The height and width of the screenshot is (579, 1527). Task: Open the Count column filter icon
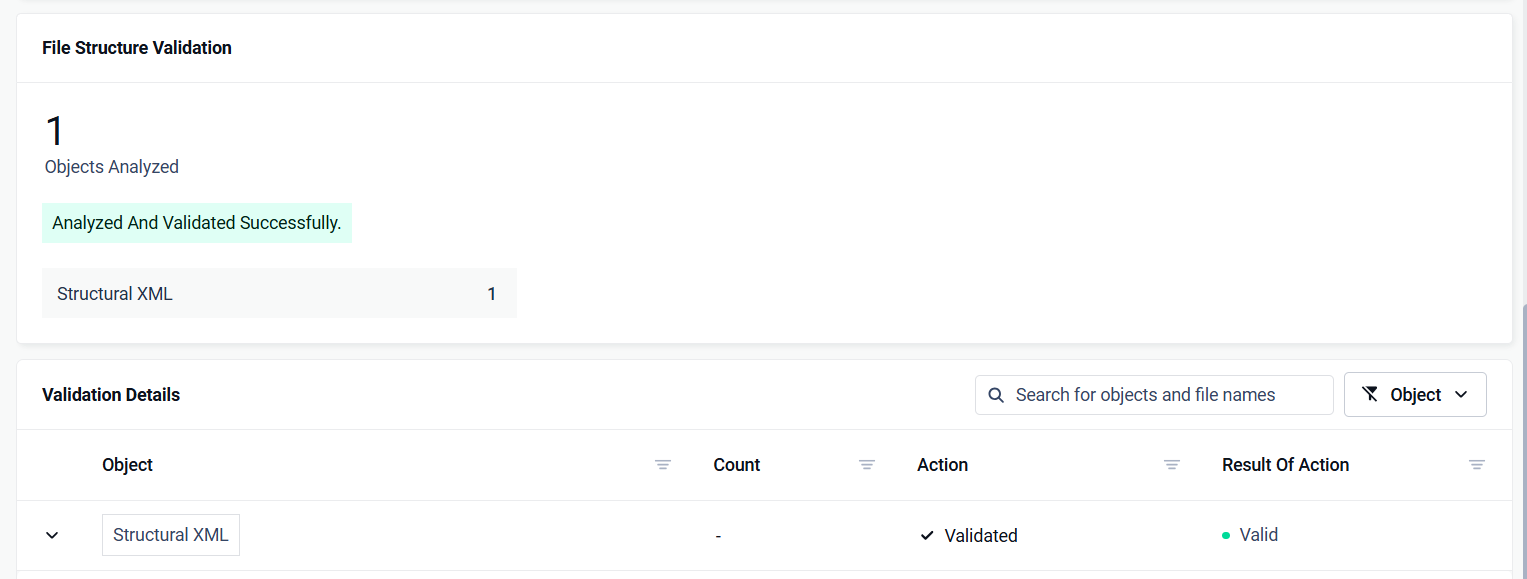[867, 465]
